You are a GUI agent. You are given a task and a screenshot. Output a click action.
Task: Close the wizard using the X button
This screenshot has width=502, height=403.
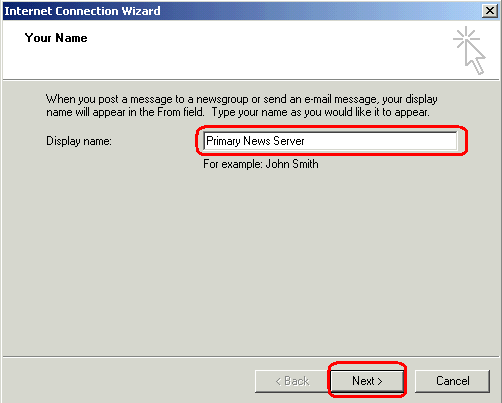[x=489, y=11]
